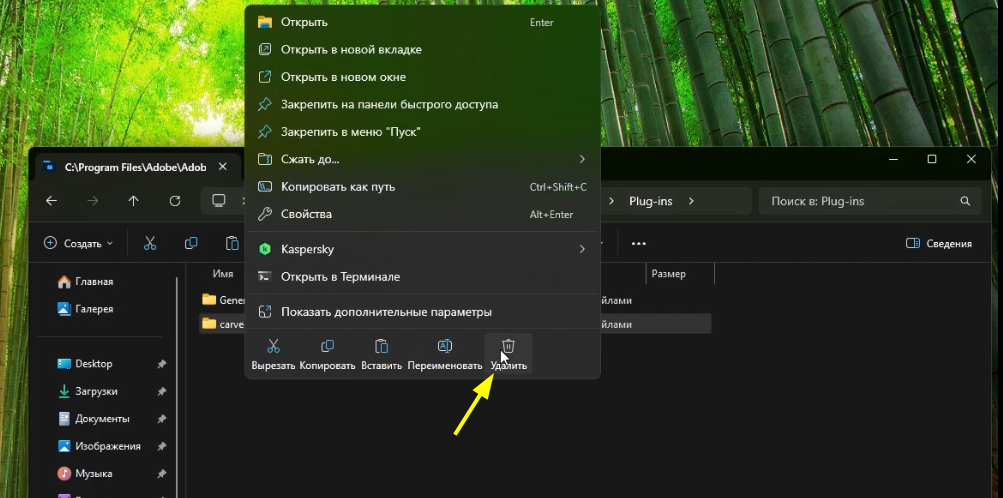Open the Создать dropdown
1003x498 pixels.
[x=78, y=244]
